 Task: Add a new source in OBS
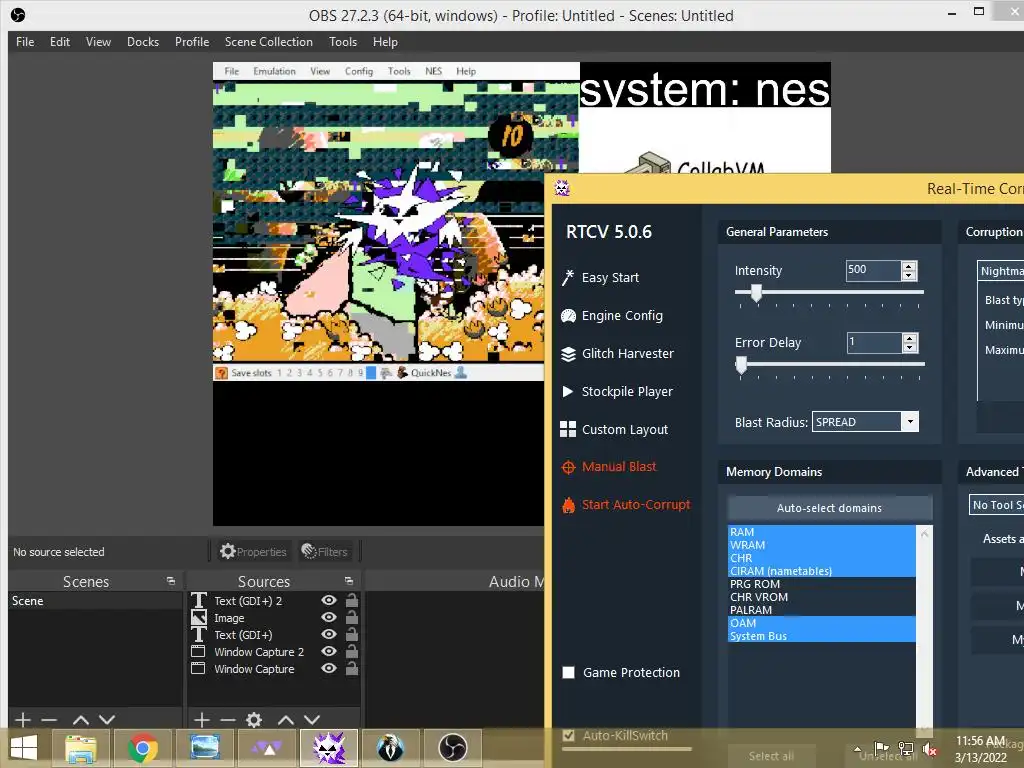(x=202, y=720)
